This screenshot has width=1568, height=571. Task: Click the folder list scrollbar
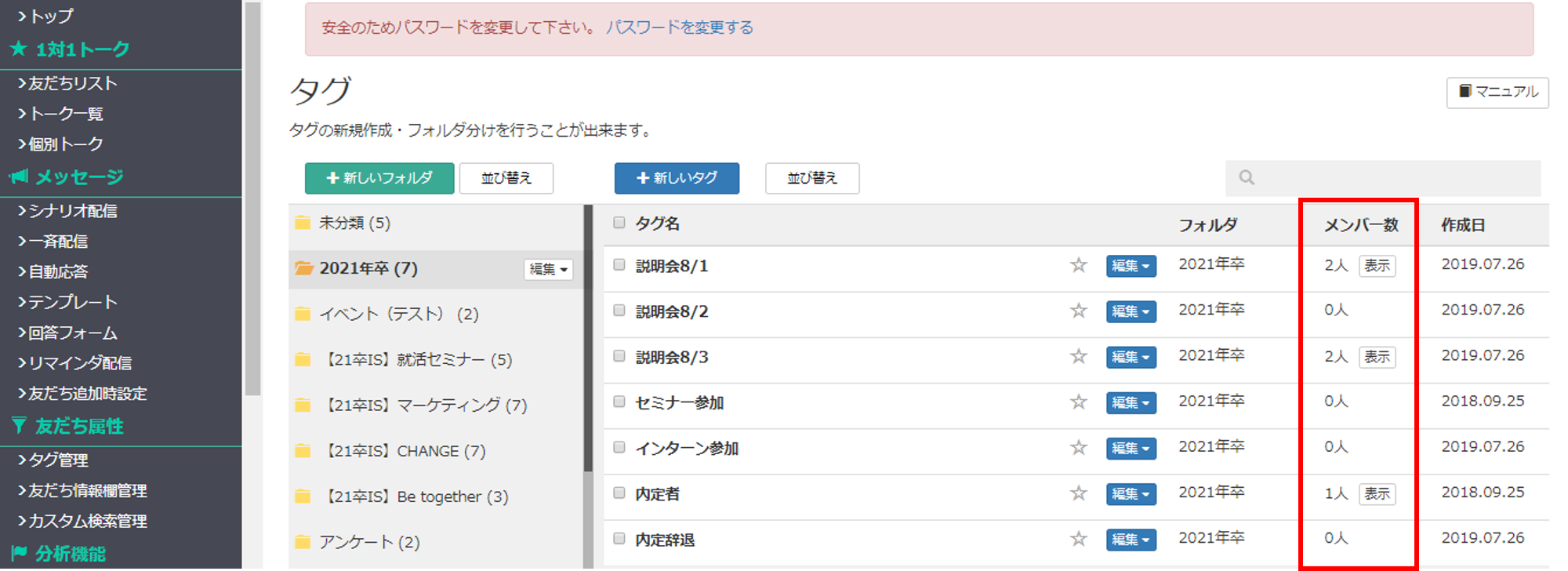588,339
